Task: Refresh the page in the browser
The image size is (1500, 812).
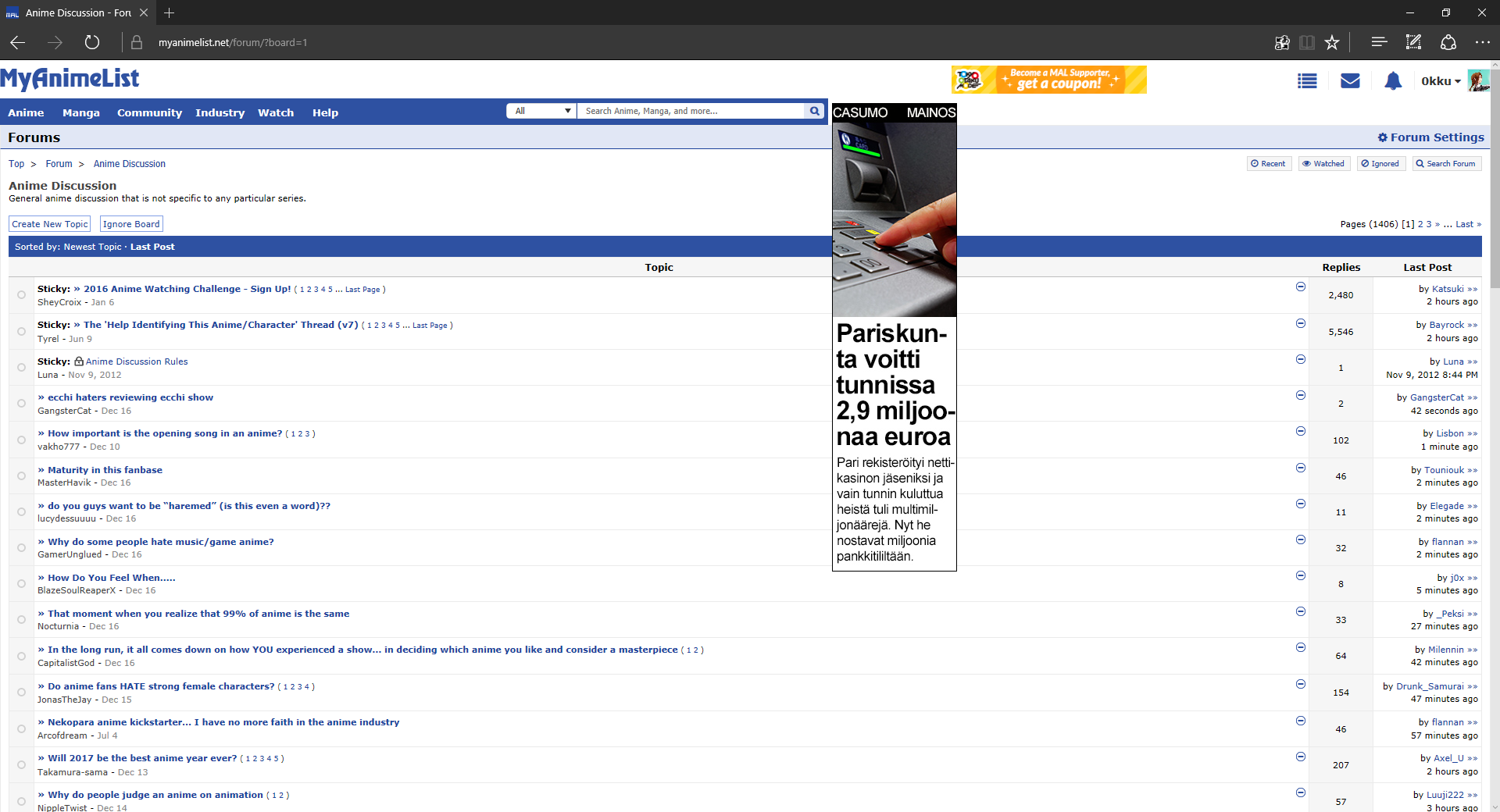Action: coord(92,43)
